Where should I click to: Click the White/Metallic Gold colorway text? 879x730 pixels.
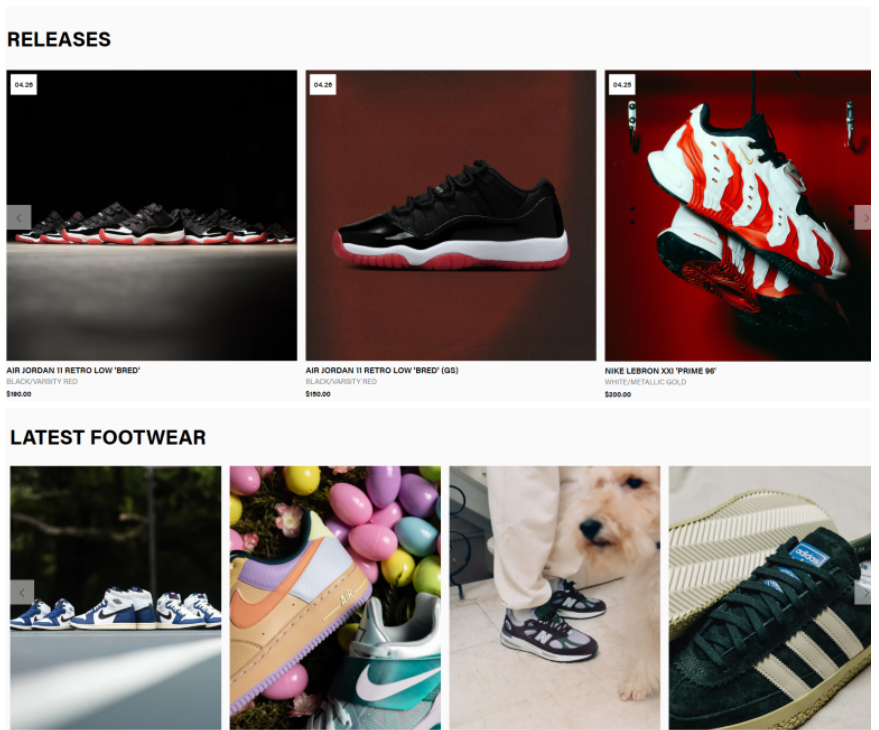coord(645,382)
